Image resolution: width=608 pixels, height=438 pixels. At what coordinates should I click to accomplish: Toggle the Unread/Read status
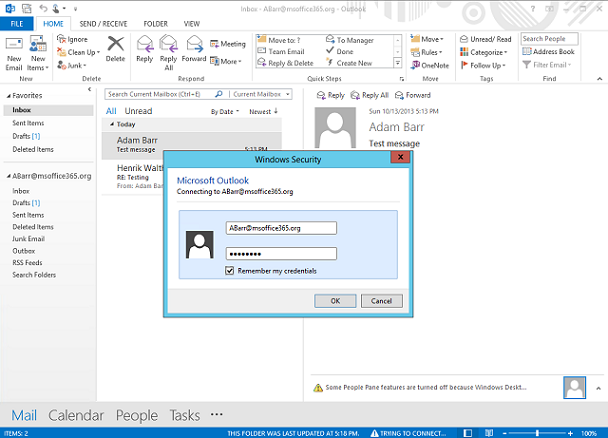(485, 39)
